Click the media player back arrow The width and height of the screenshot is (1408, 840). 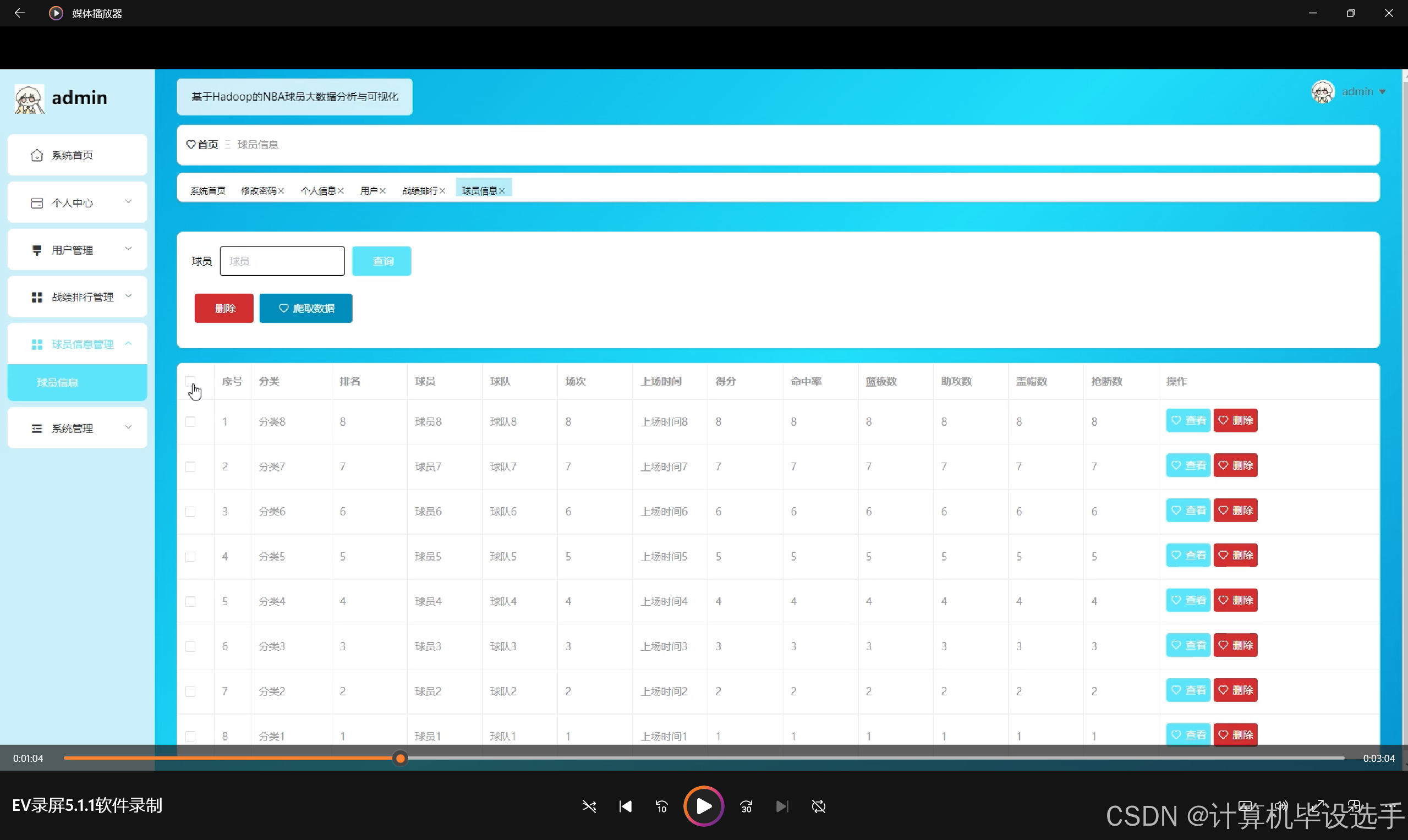(19, 13)
